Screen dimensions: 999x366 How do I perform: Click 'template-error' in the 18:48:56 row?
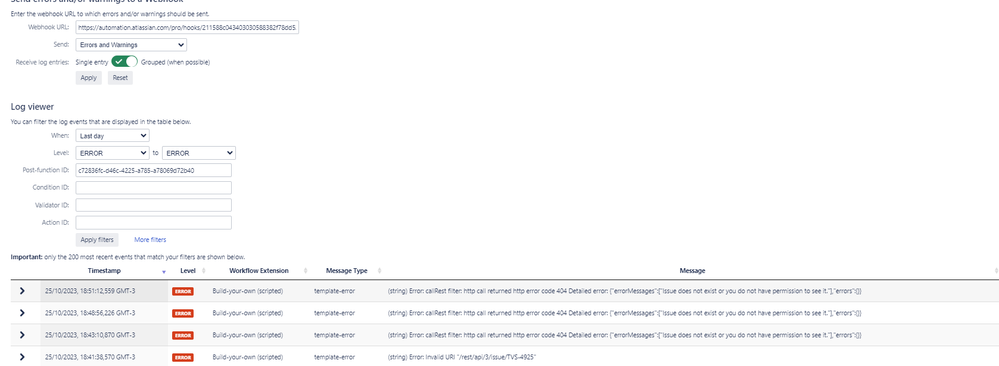(x=334, y=313)
